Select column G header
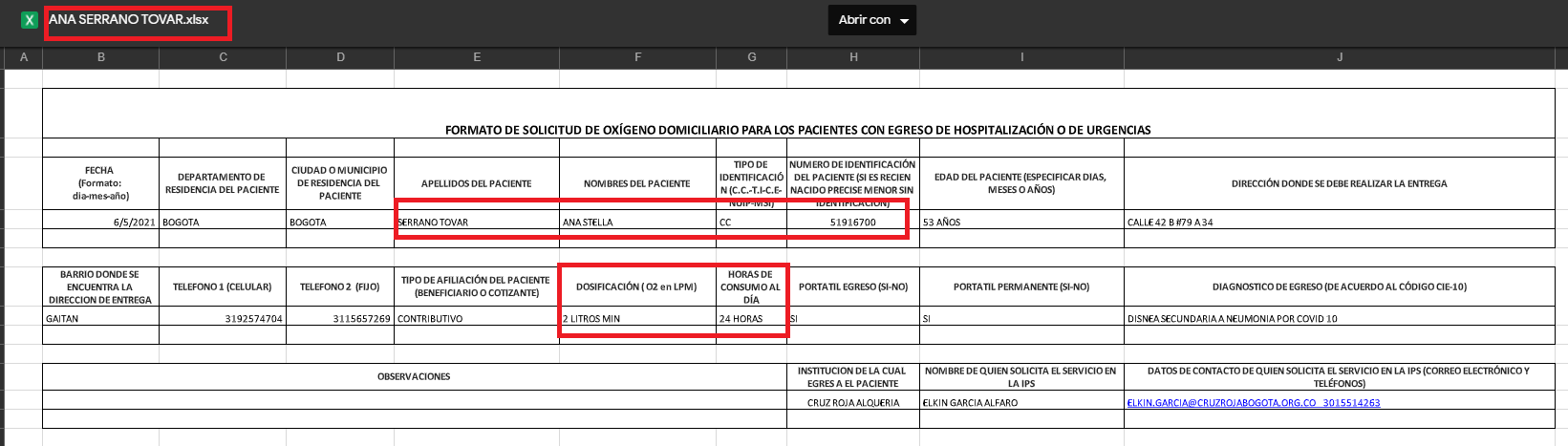The width and height of the screenshot is (1568, 446). tap(752, 57)
